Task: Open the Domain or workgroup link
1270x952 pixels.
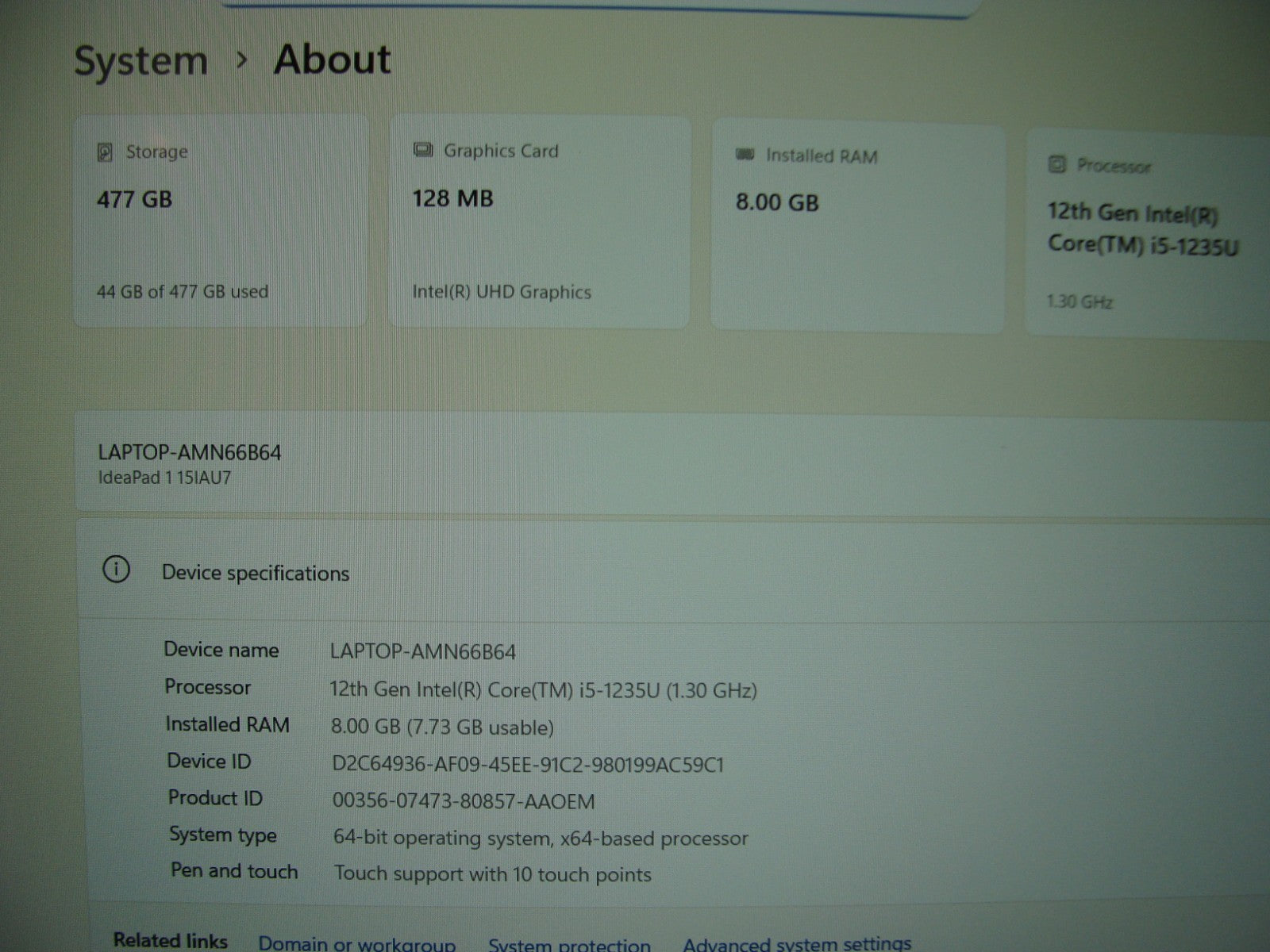Action: (x=356, y=943)
